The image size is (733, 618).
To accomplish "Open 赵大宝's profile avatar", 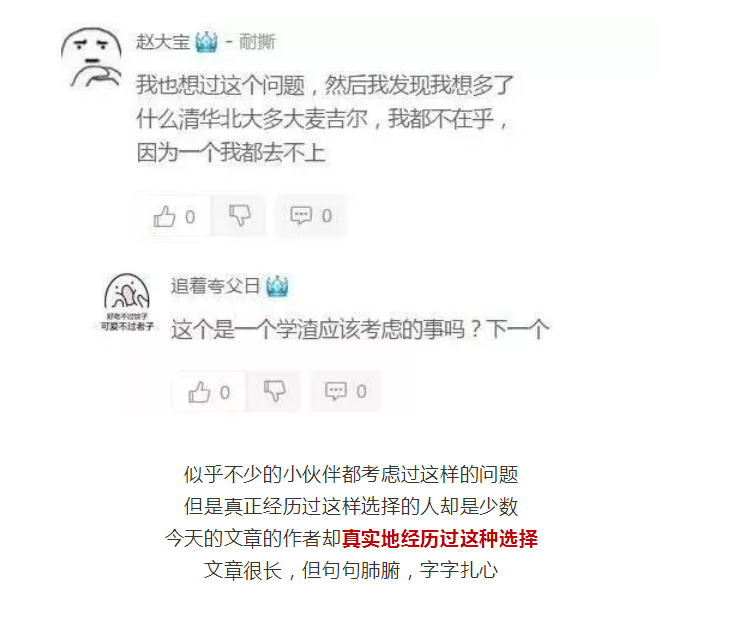I will [91, 58].
